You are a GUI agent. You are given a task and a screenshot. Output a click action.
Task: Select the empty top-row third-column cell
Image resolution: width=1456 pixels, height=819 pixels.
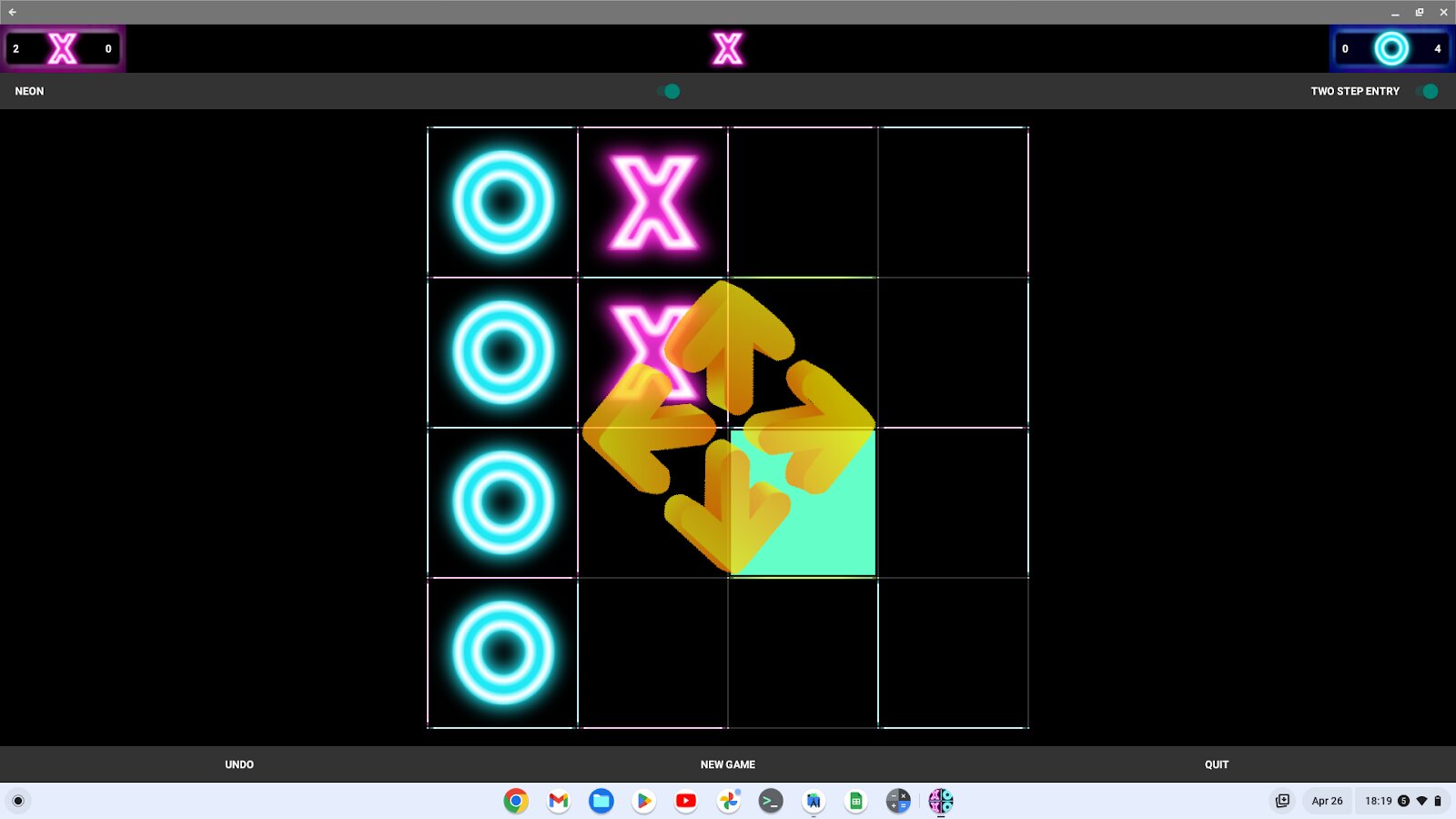[804, 202]
